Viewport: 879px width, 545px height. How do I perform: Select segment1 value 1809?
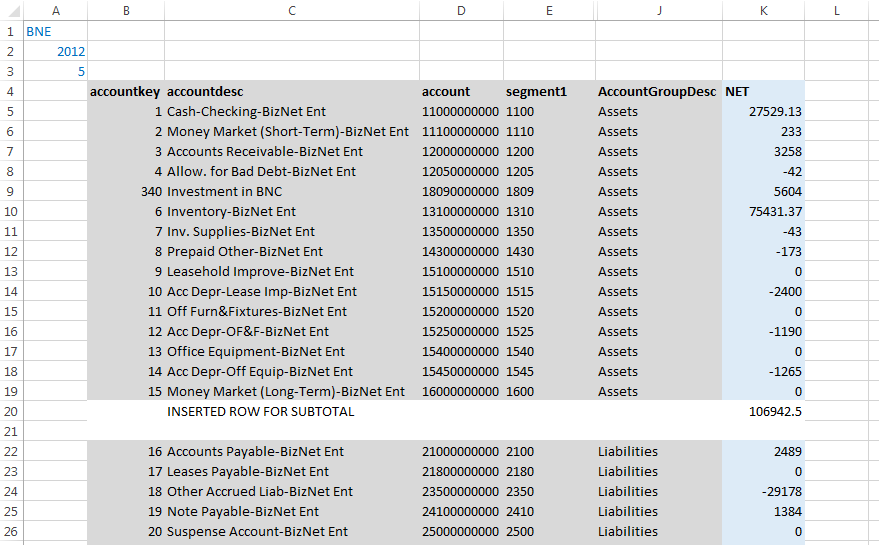point(548,191)
